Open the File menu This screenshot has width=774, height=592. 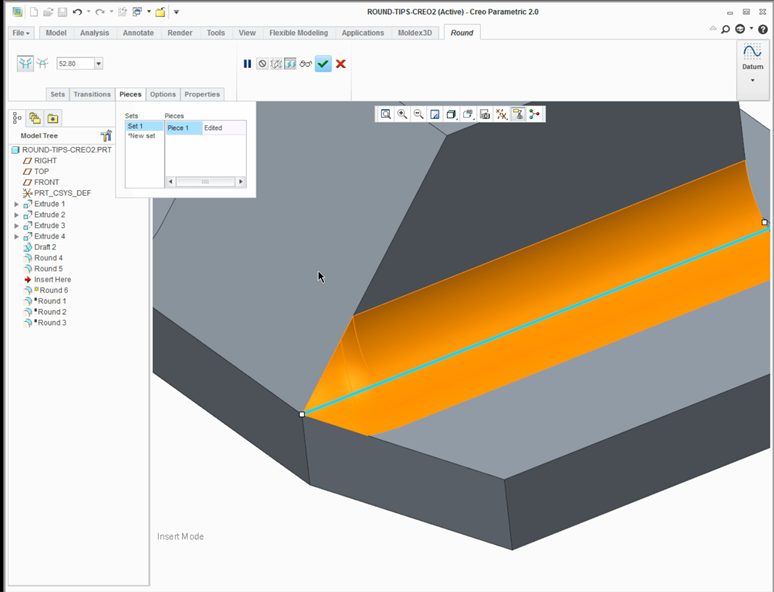coord(21,33)
